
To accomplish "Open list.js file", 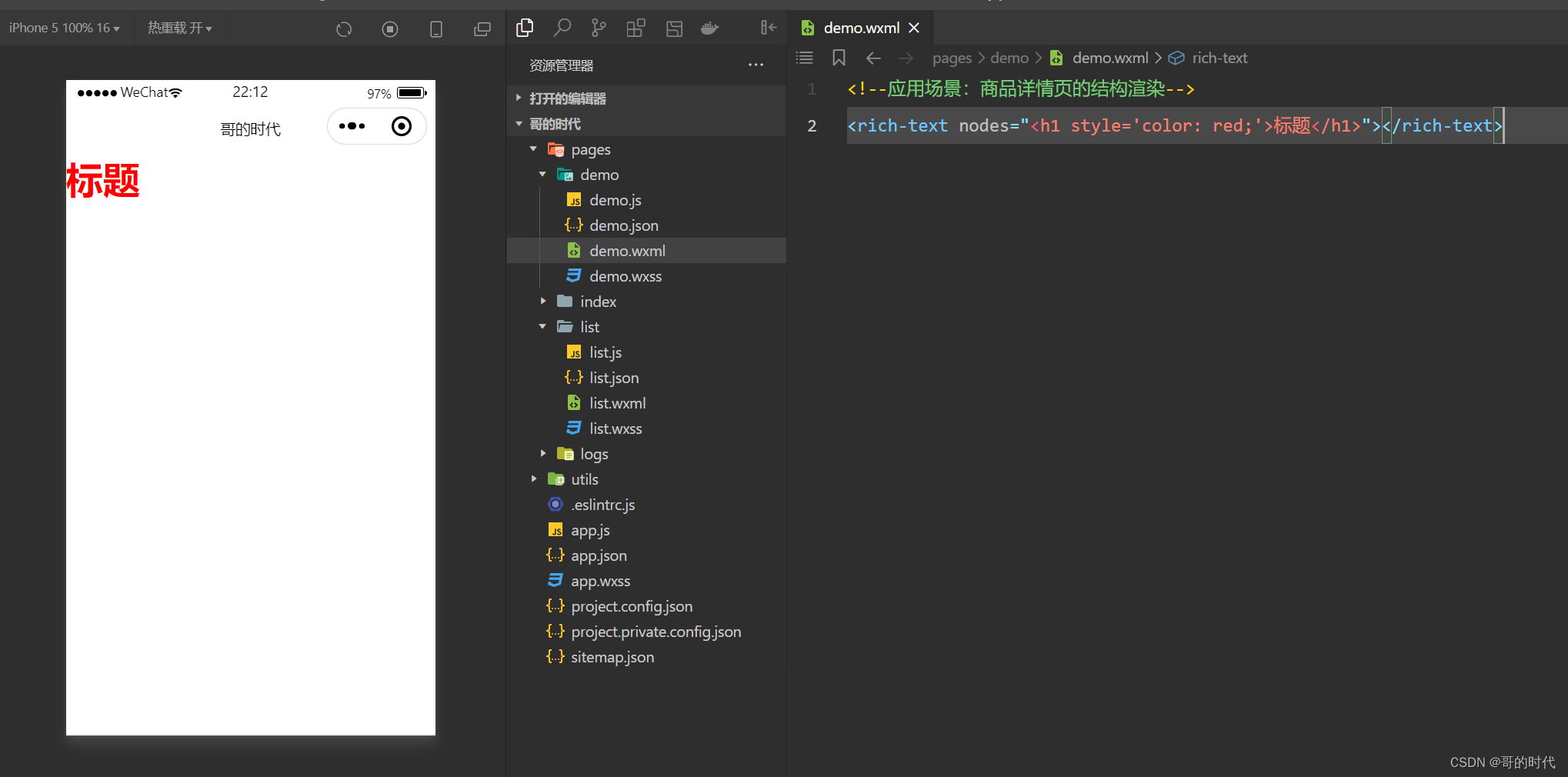I will [646, 352].
